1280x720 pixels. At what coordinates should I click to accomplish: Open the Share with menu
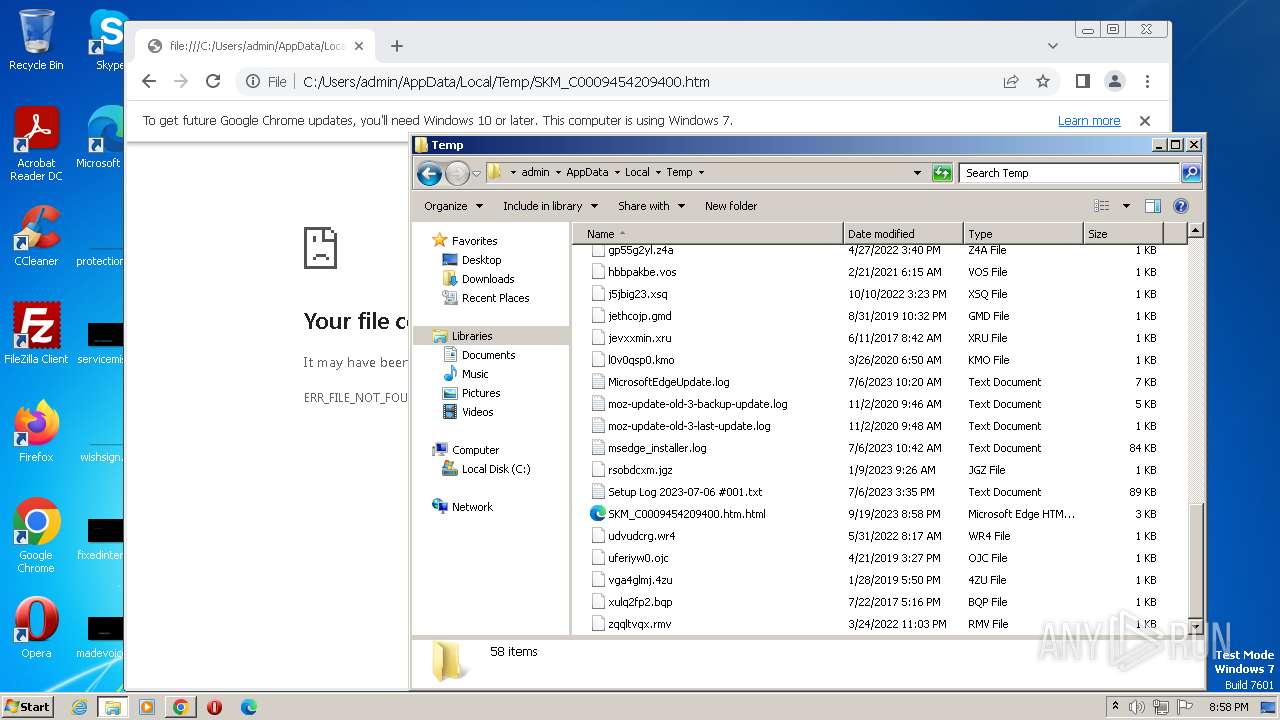tap(651, 206)
